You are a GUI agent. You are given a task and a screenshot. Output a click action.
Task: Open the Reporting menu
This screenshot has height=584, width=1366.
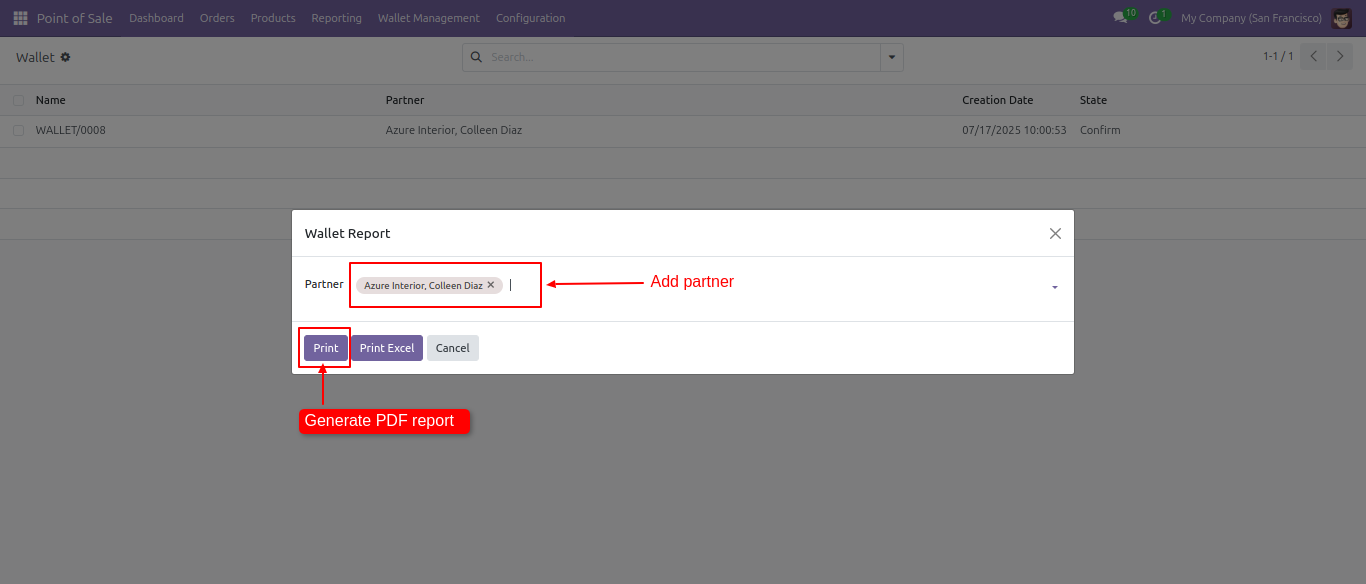click(336, 18)
